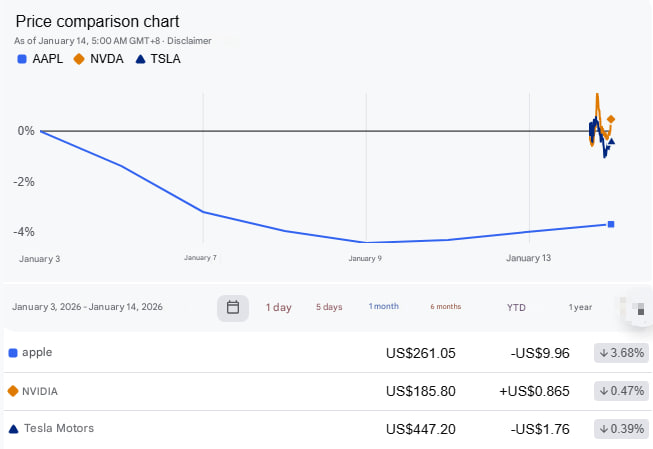653x449 pixels.
Task: Click the 0% axis label
Action: click(26, 131)
